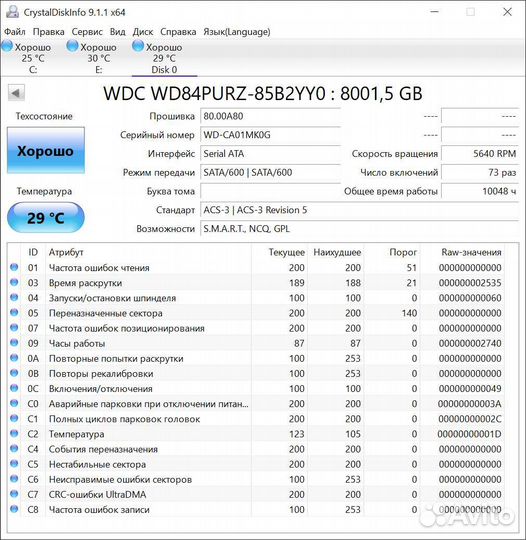This screenshot has width=526, height=540.
Task: Click status dot of attribute C4 row
Action: (x=14, y=449)
